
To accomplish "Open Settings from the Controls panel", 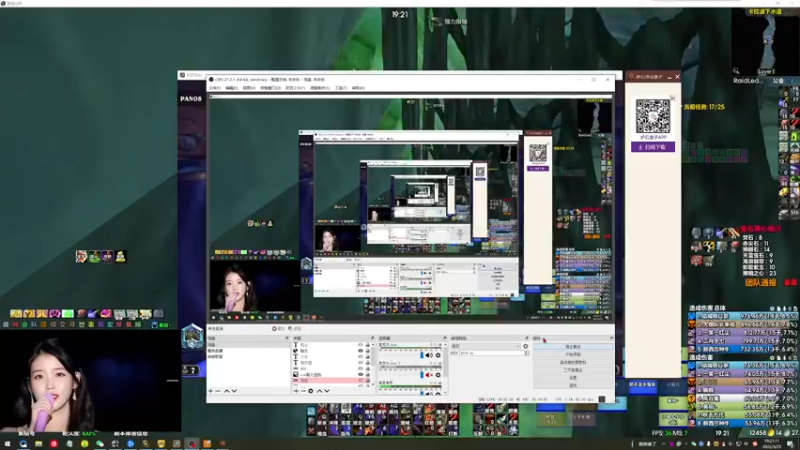I will point(573,378).
